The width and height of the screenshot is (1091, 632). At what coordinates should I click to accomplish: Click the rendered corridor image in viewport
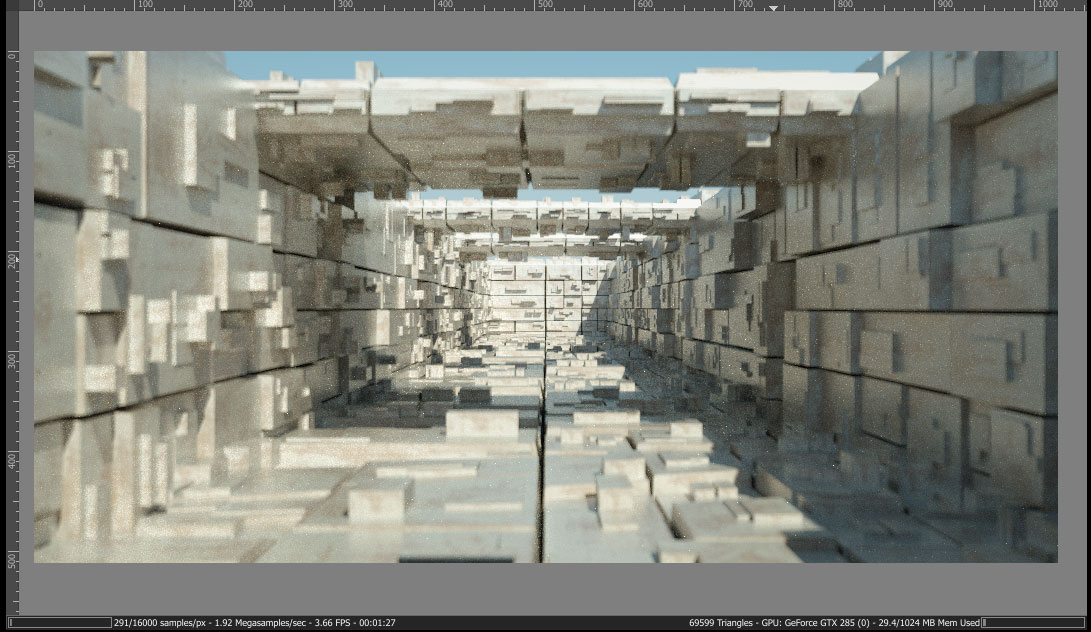click(x=546, y=306)
